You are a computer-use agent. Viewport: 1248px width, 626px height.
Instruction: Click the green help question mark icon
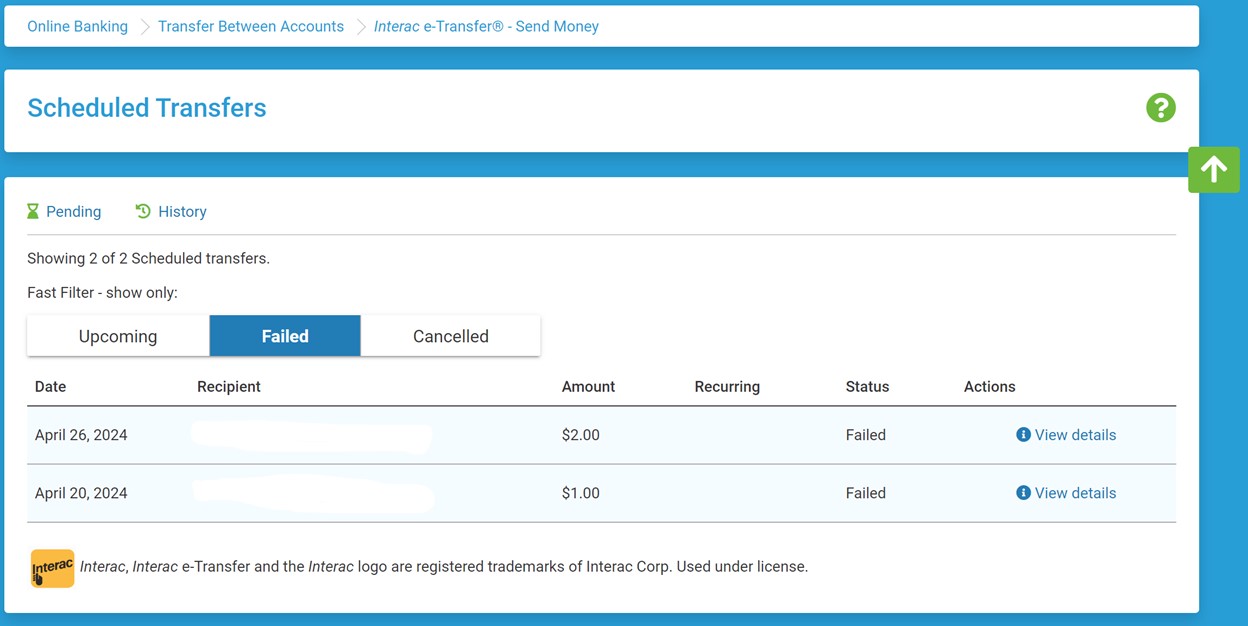click(x=1160, y=107)
